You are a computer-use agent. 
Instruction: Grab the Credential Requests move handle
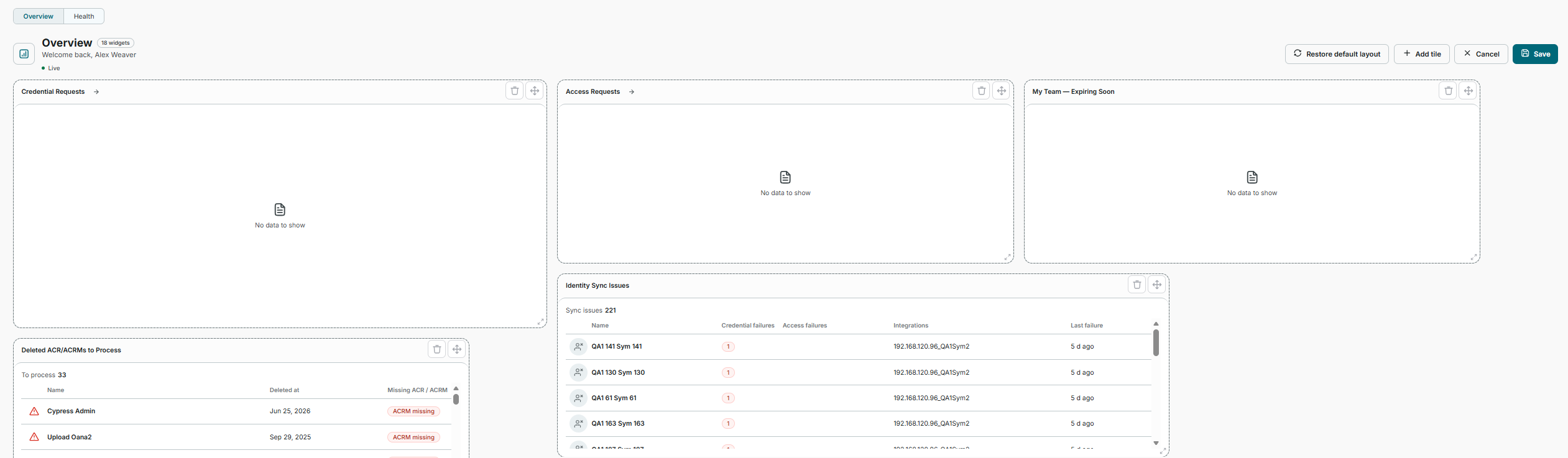click(x=535, y=91)
